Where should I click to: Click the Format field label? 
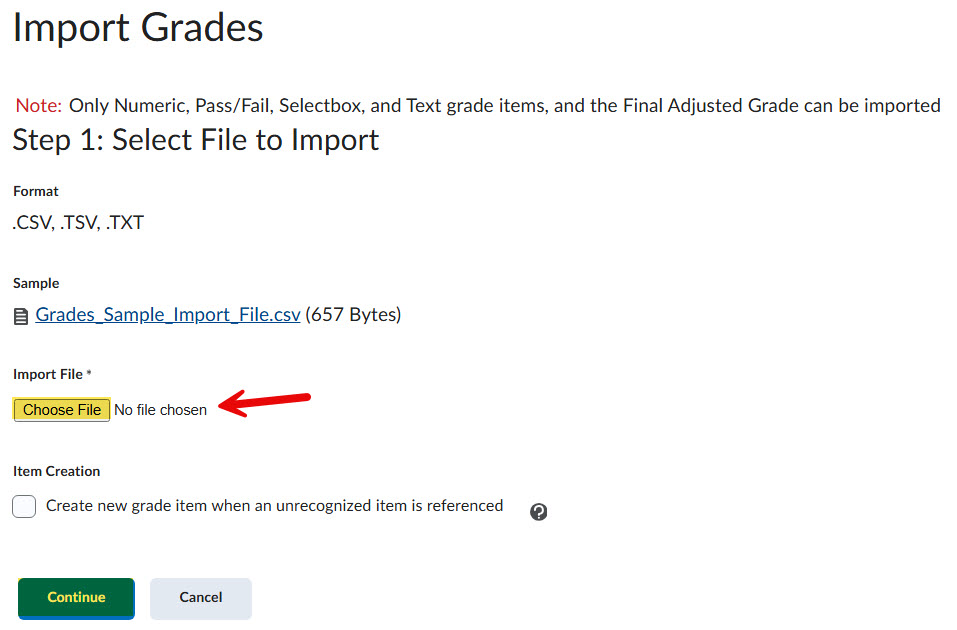coord(36,191)
